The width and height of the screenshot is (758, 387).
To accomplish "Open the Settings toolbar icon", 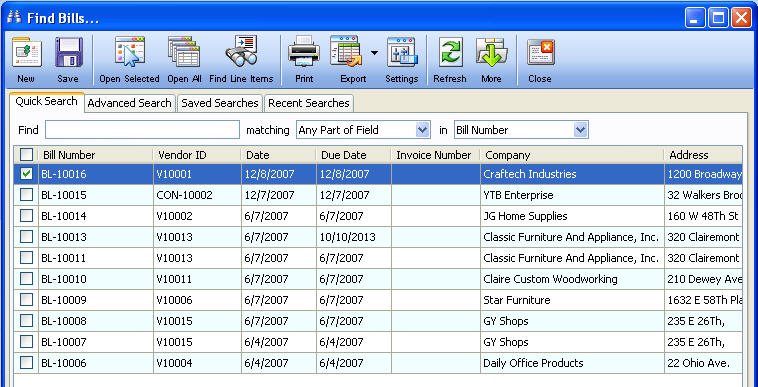I will pyautogui.click(x=402, y=52).
